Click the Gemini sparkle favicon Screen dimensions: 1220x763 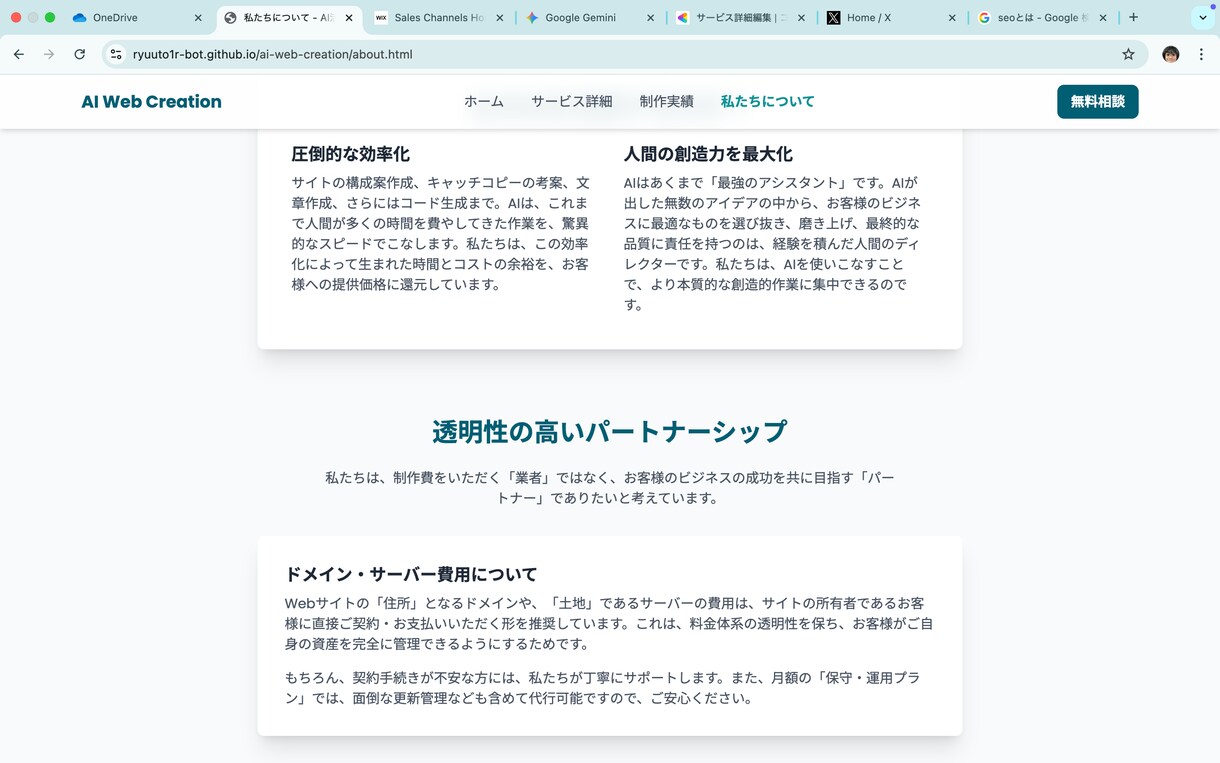[532, 18]
